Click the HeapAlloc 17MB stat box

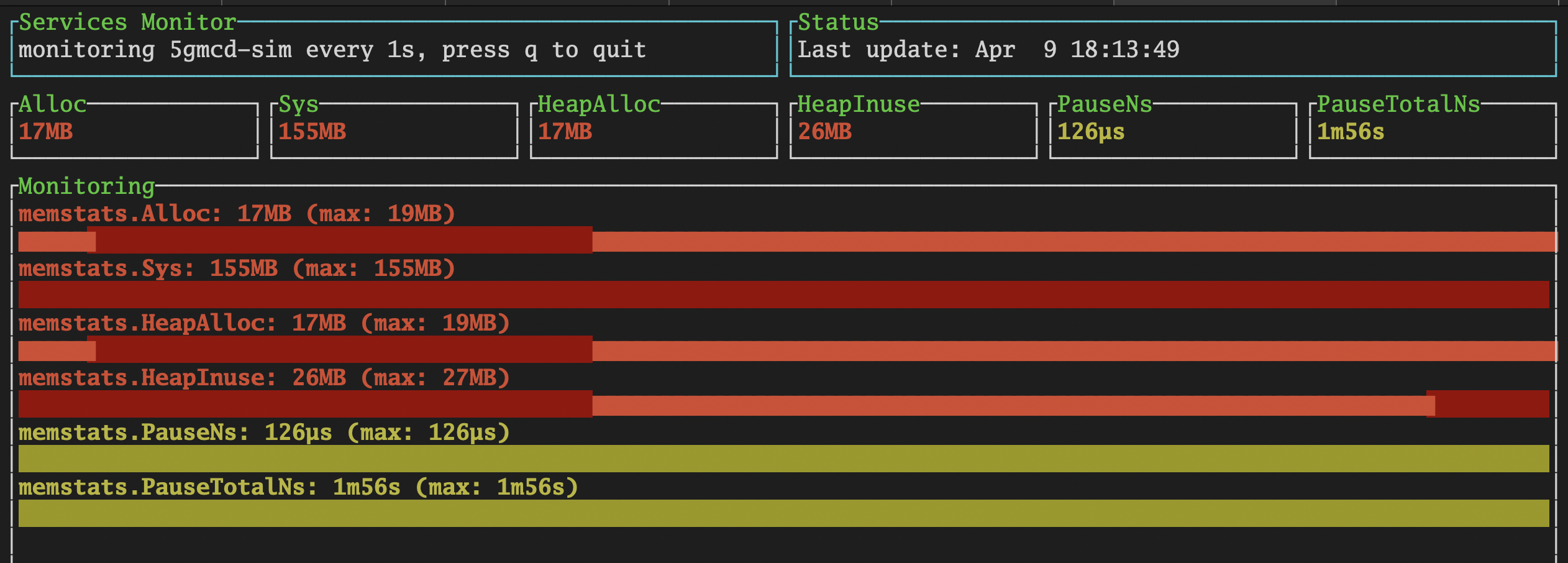click(x=654, y=130)
